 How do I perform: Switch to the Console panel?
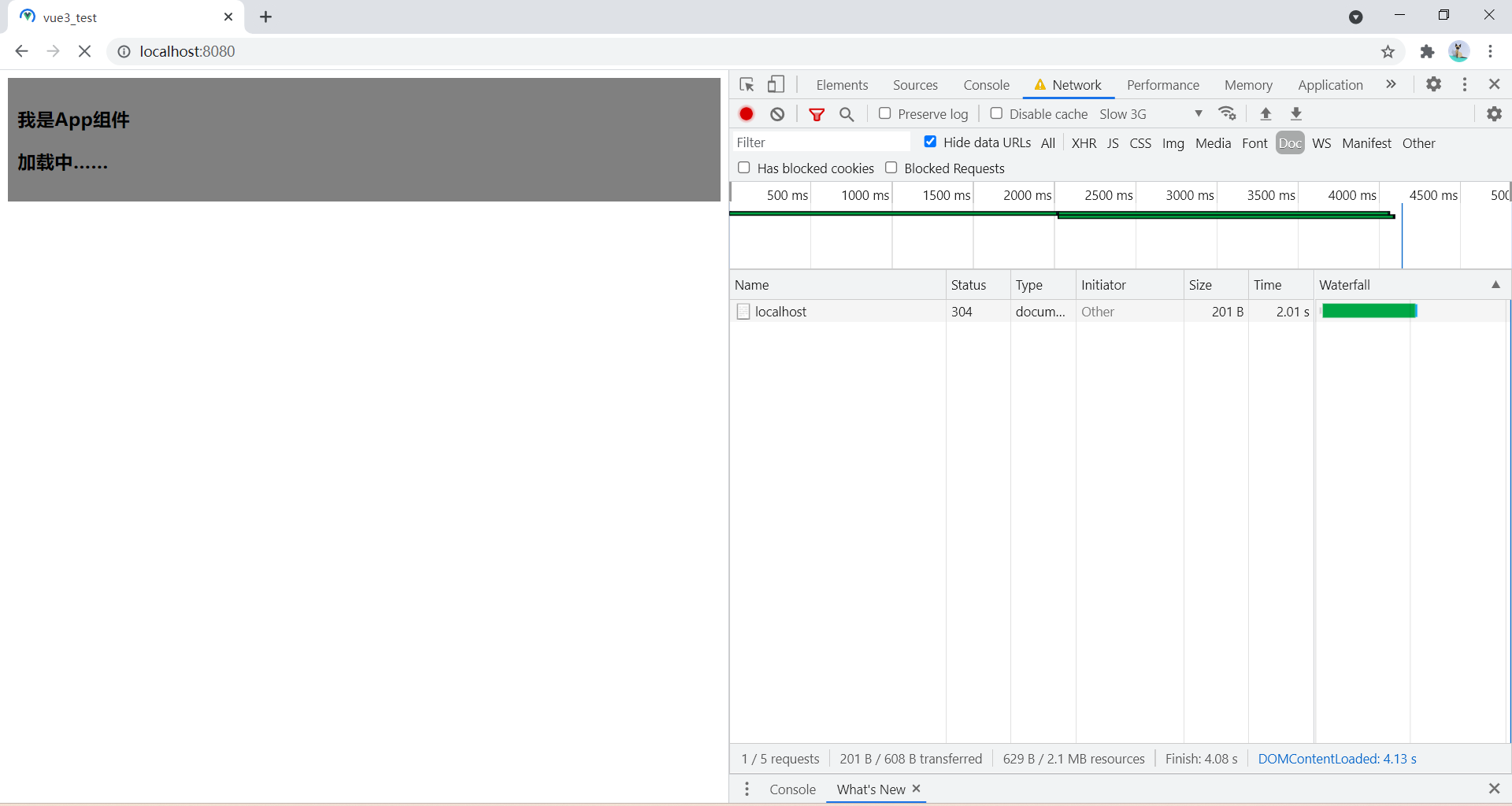pos(986,84)
